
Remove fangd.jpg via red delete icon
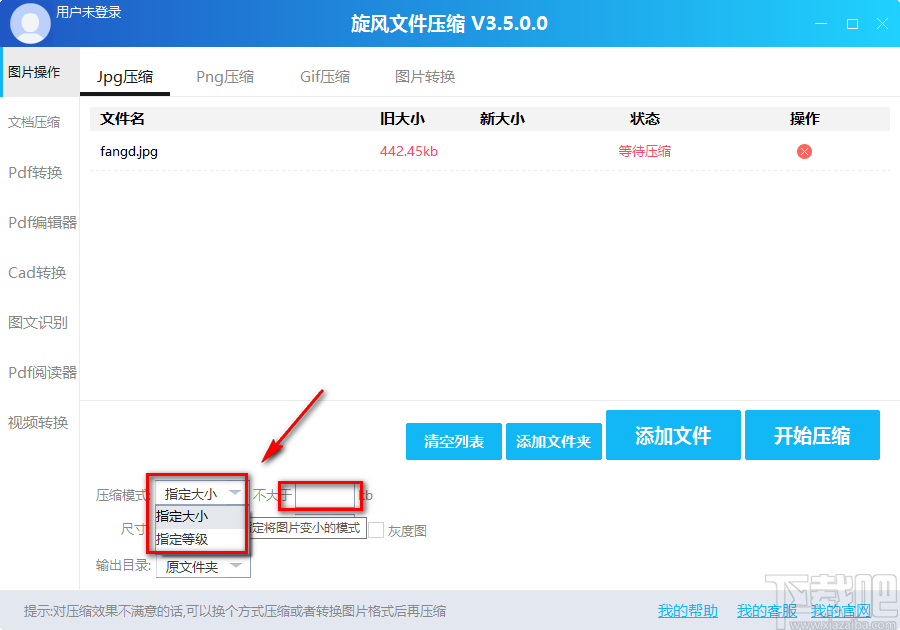(803, 151)
